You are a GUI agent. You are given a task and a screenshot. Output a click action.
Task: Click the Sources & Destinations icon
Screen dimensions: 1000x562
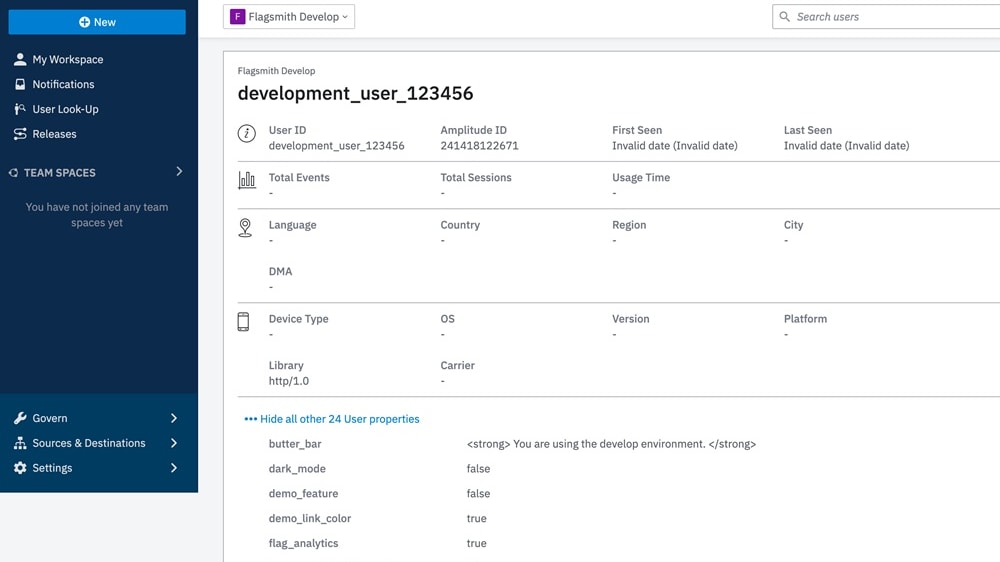(x=20, y=443)
